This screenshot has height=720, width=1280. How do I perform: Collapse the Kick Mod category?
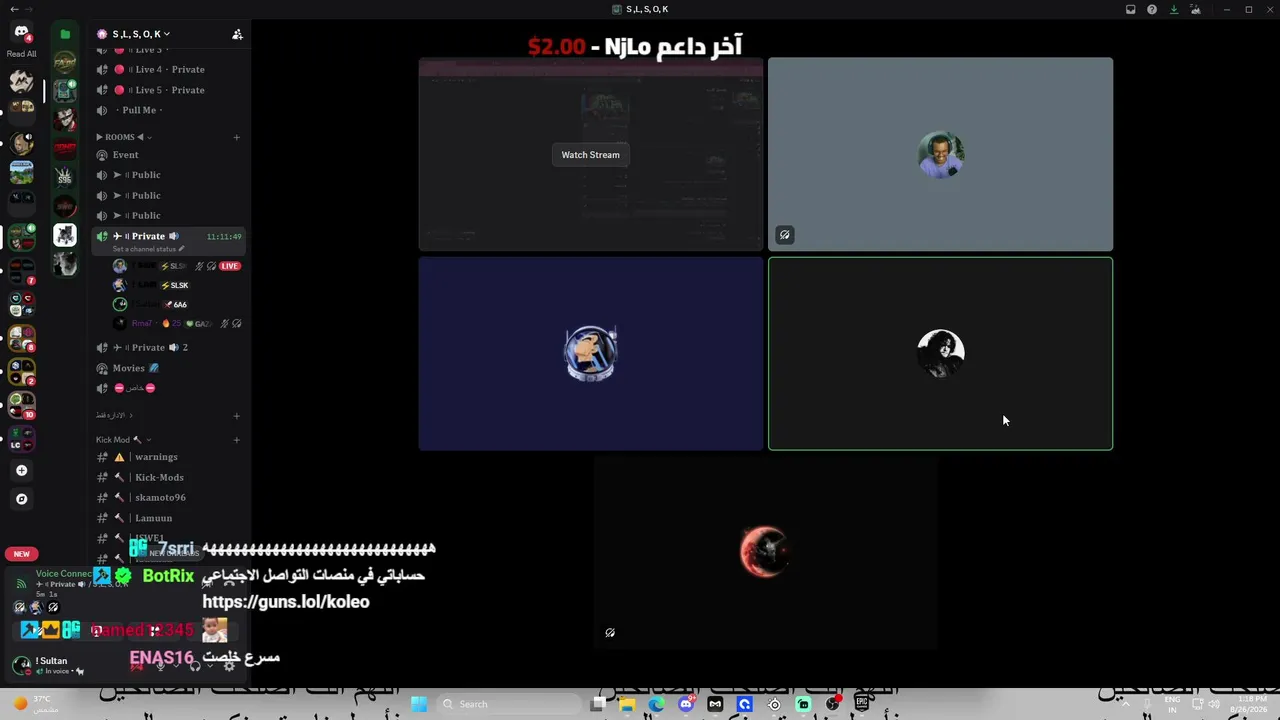coord(124,440)
